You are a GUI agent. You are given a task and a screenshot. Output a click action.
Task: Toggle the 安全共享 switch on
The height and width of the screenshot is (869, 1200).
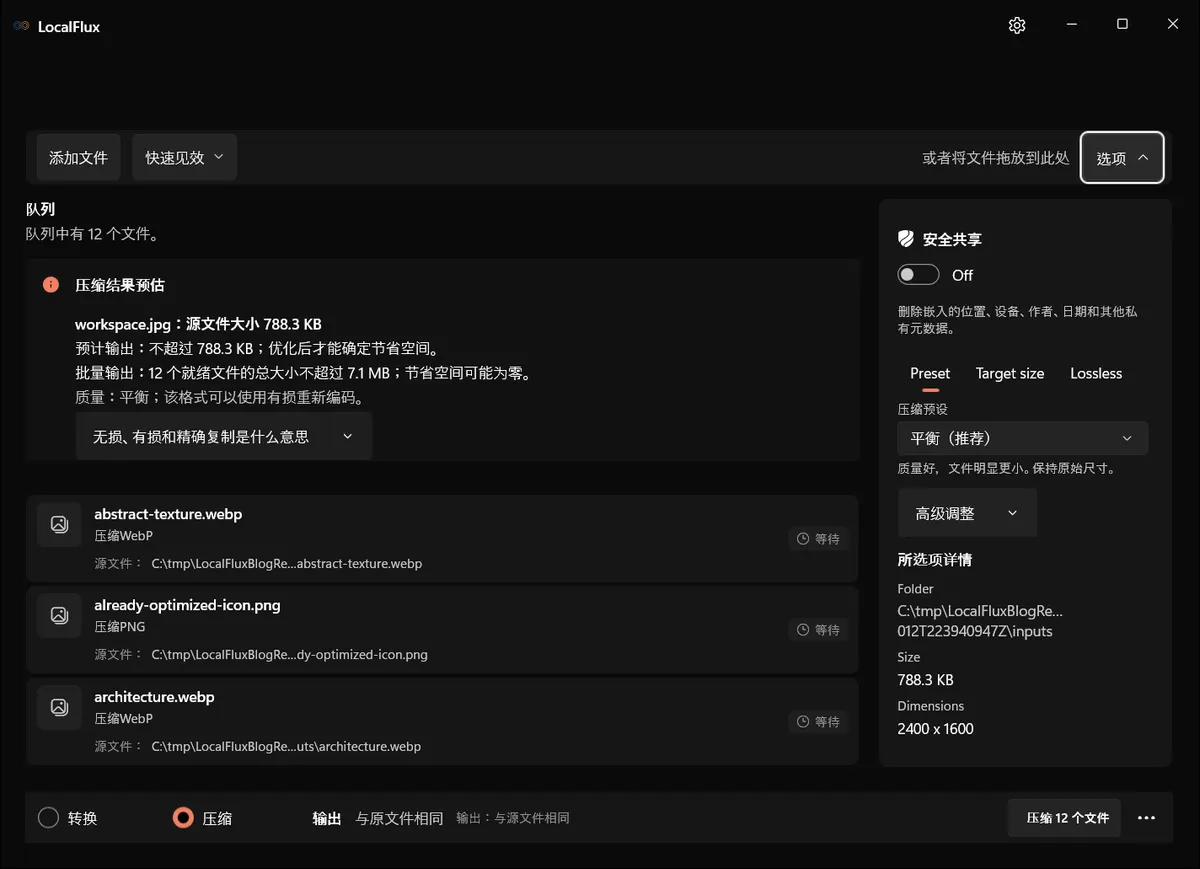918,275
